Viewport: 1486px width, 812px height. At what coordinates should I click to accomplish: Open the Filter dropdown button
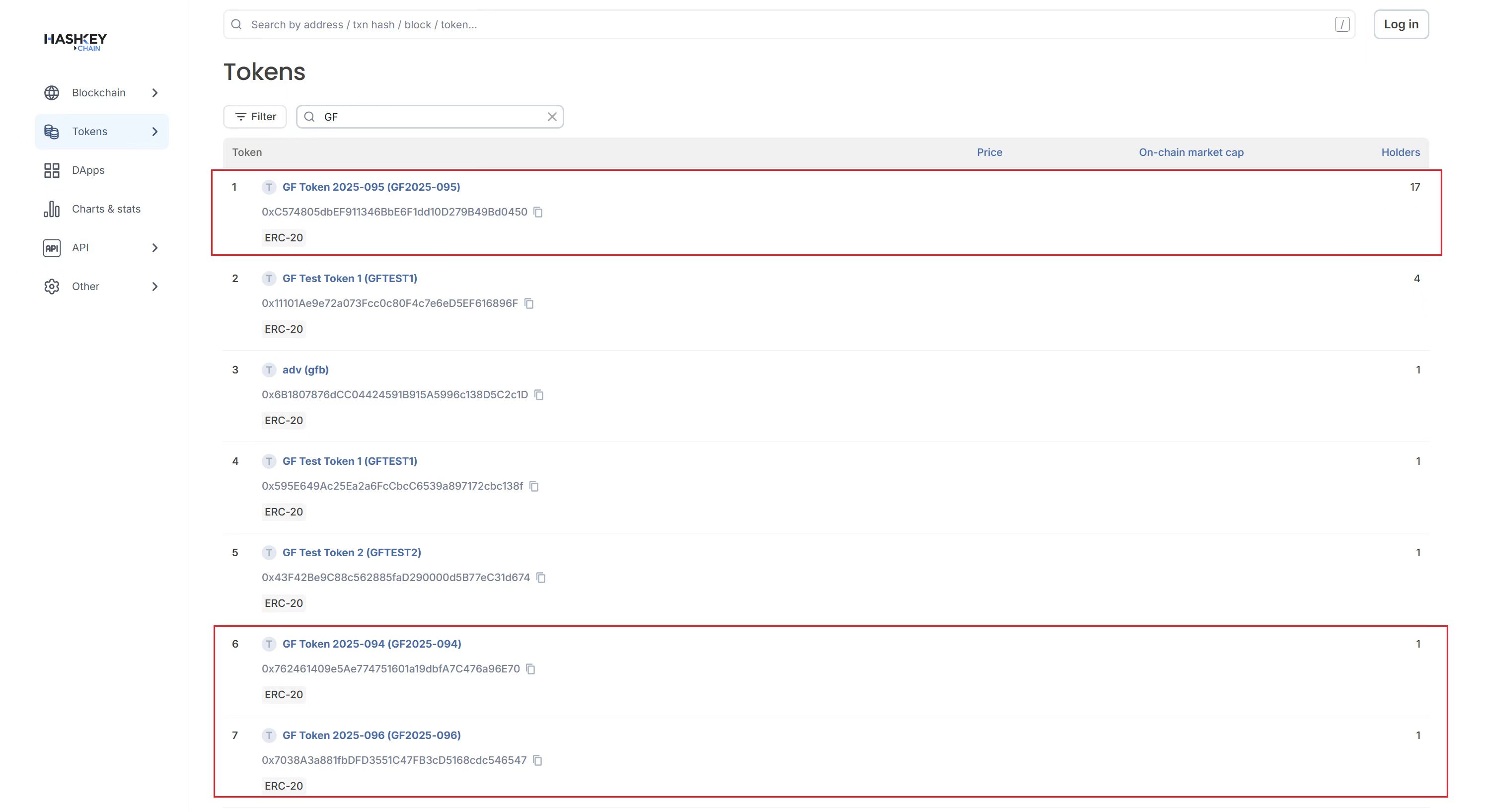click(255, 117)
